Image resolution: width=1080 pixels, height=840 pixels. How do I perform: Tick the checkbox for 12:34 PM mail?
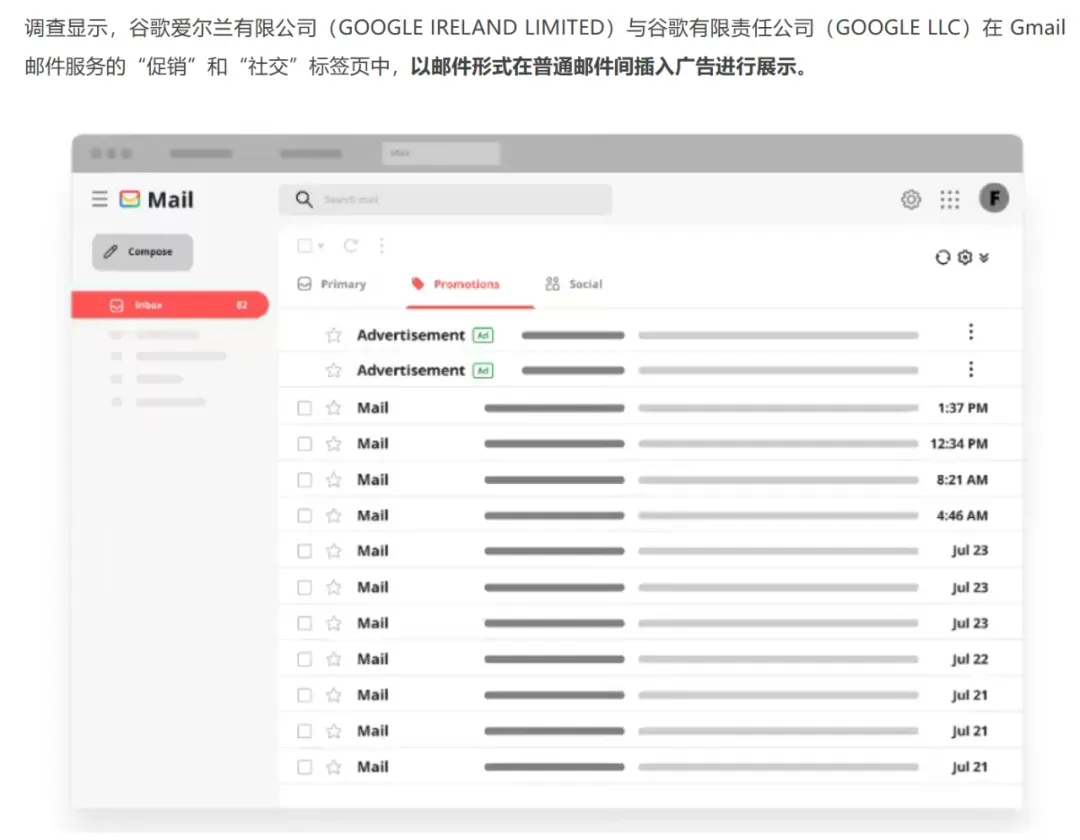pyautogui.click(x=304, y=444)
